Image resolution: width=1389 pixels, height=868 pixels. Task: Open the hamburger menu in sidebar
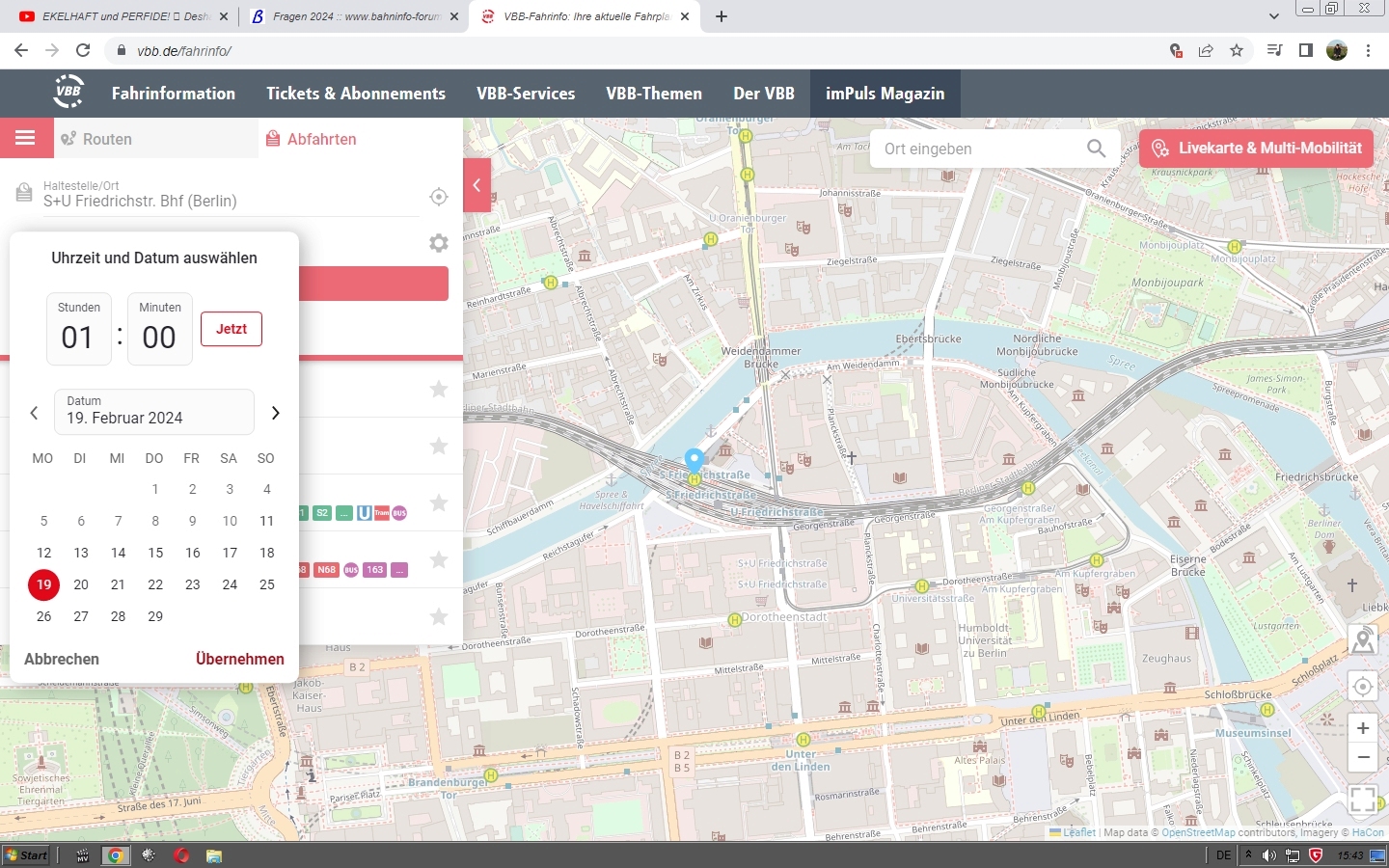[x=25, y=138]
